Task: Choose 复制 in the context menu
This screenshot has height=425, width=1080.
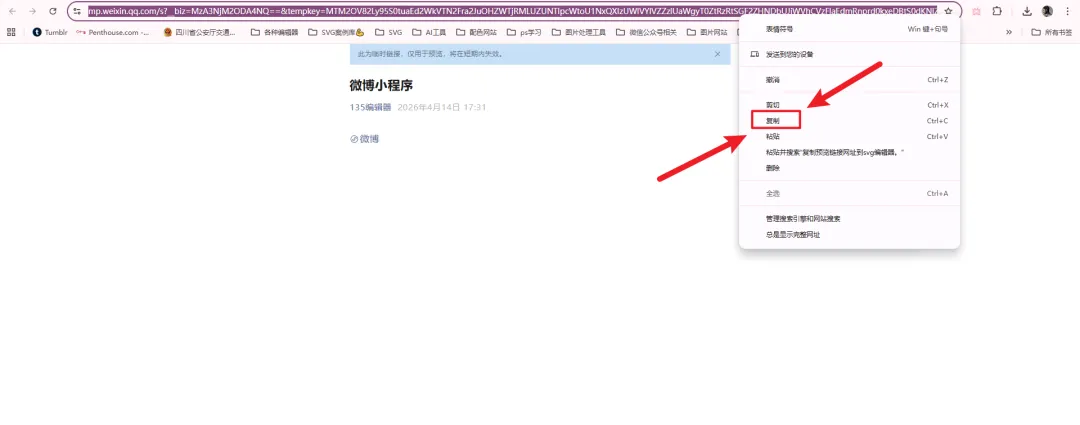Action: click(x=849, y=121)
